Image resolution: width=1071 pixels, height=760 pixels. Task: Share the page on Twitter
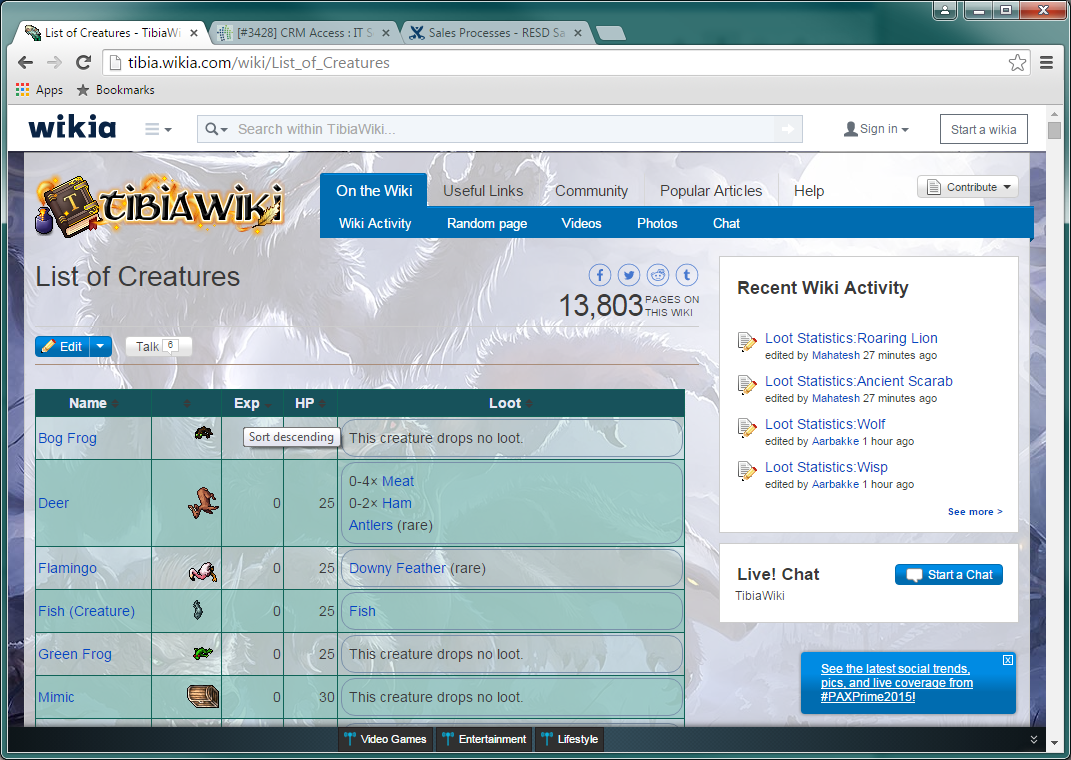coord(628,275)
